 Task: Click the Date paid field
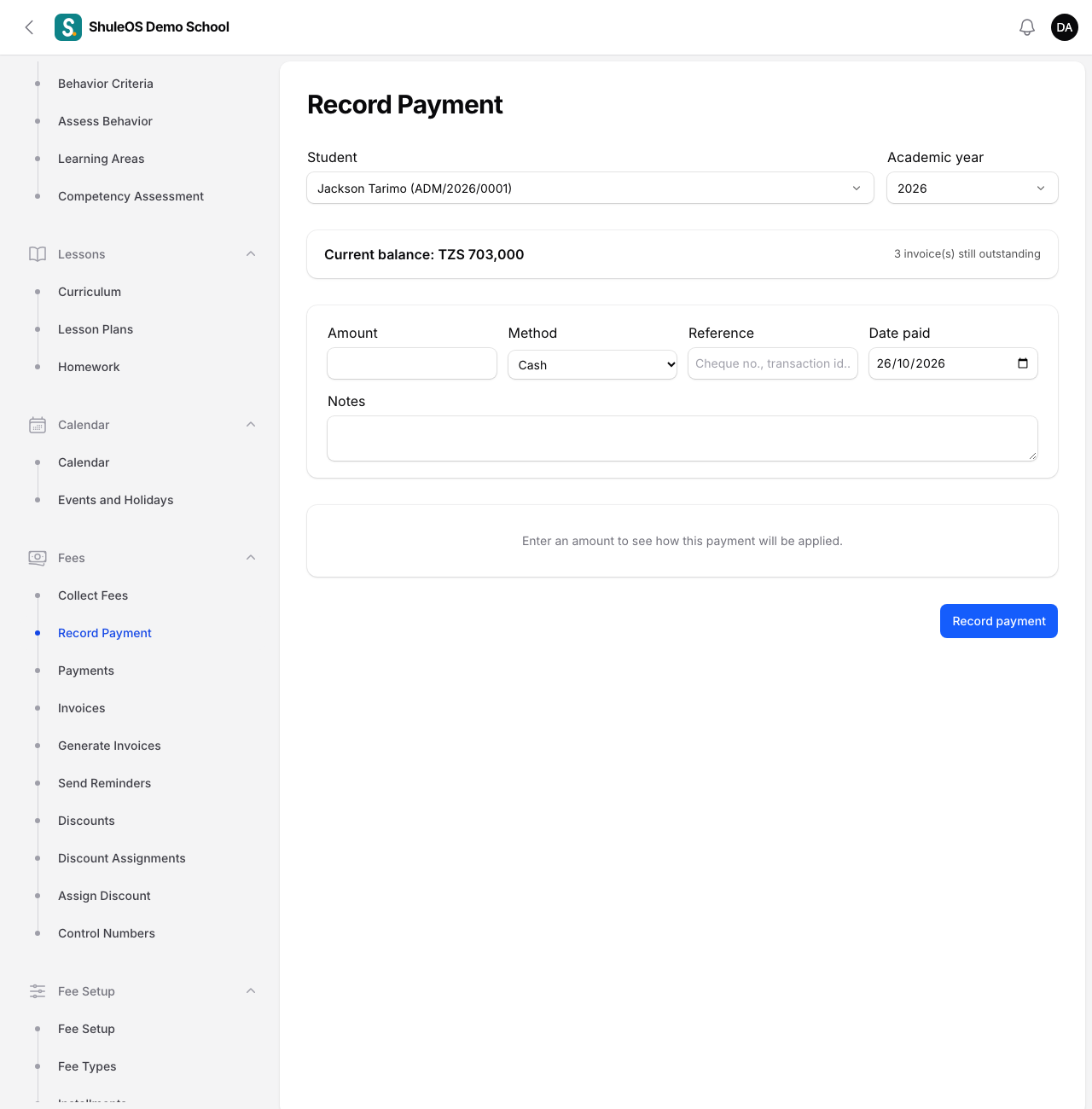click(953, 363)
